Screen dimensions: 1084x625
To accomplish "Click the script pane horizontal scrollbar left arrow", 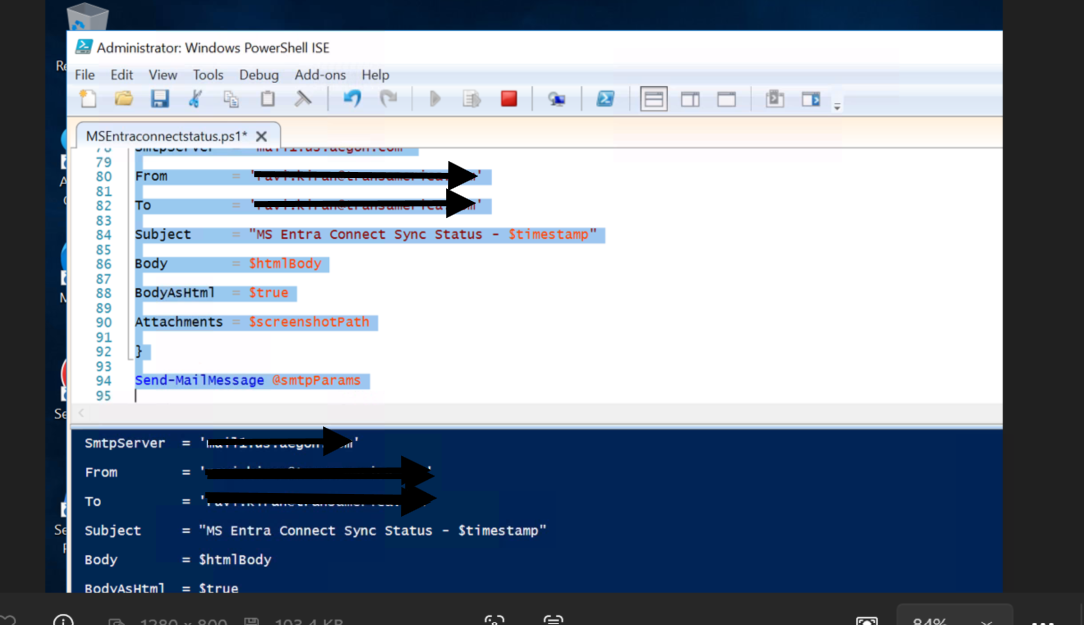I will tap(81, 413).
